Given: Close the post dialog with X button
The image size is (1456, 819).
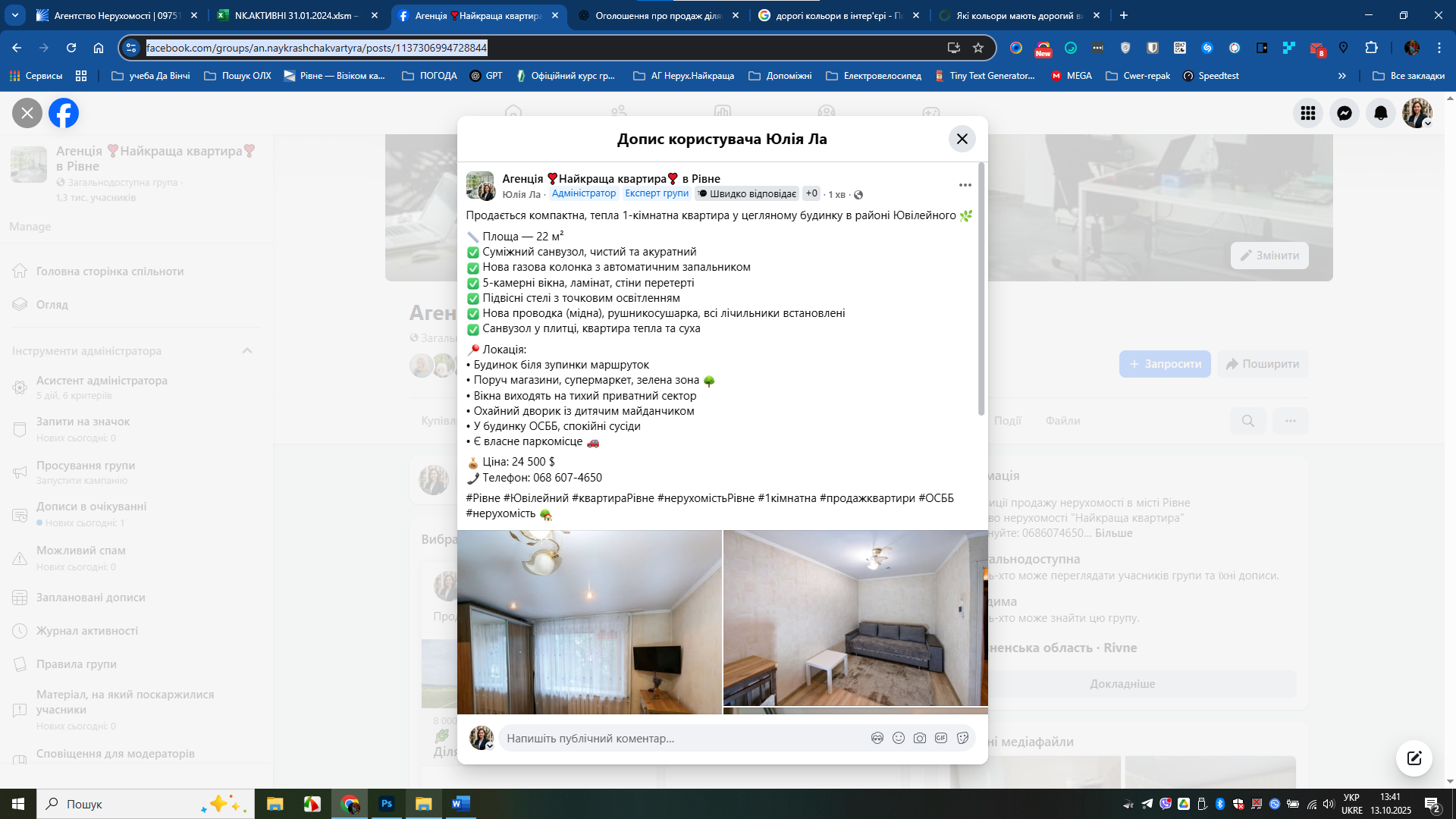Looking at the screenshot, I should coord(962,139).
